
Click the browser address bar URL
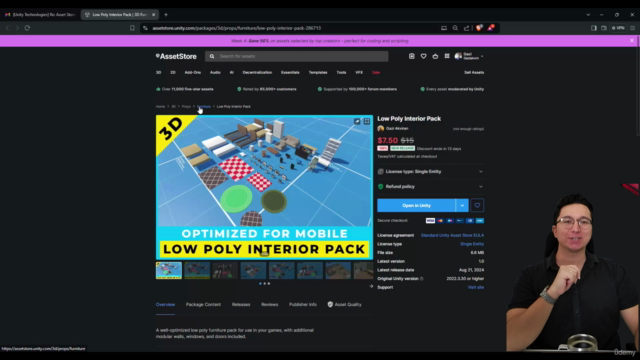[237, 28]
